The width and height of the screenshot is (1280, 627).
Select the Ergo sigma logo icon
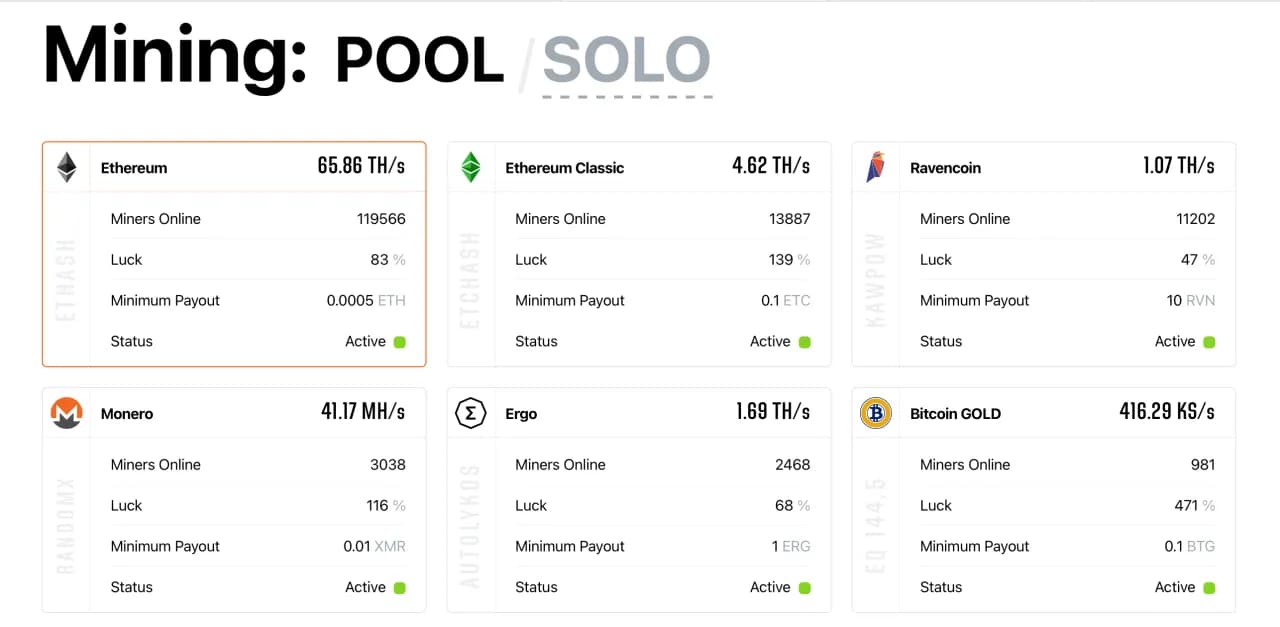point(470,412)
